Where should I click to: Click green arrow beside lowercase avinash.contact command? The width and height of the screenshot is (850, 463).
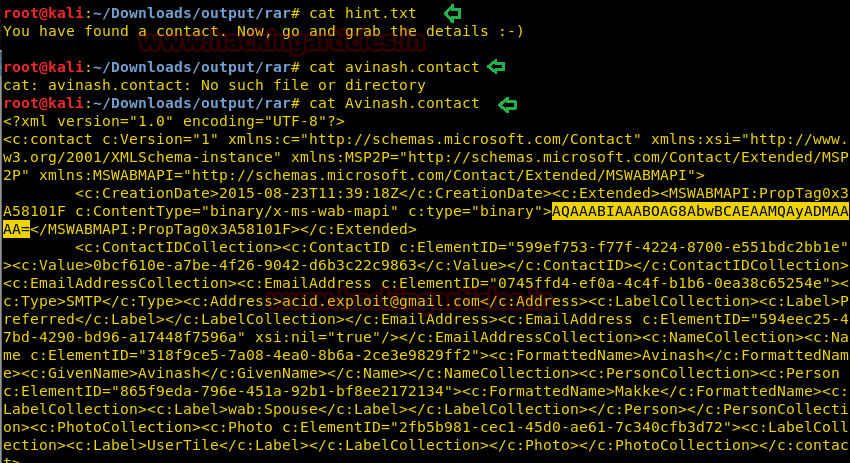tap(496, 67)
